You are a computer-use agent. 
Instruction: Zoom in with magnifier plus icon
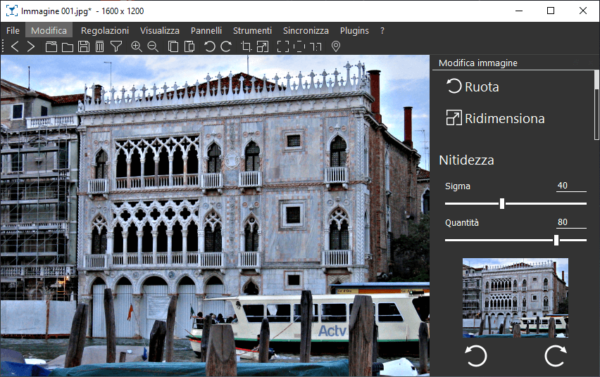[136, 47]
